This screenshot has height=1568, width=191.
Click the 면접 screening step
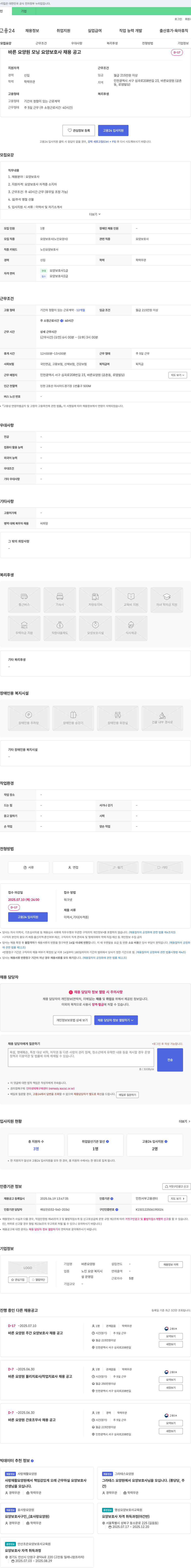click(x=73, y=867)
